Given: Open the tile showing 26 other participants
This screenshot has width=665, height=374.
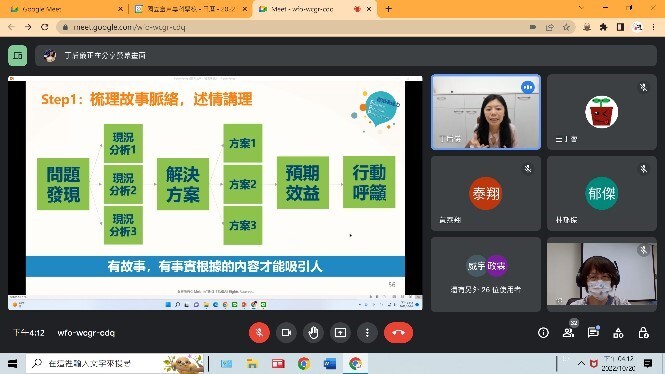Looking at the screenshot, I should pos(486,274).
